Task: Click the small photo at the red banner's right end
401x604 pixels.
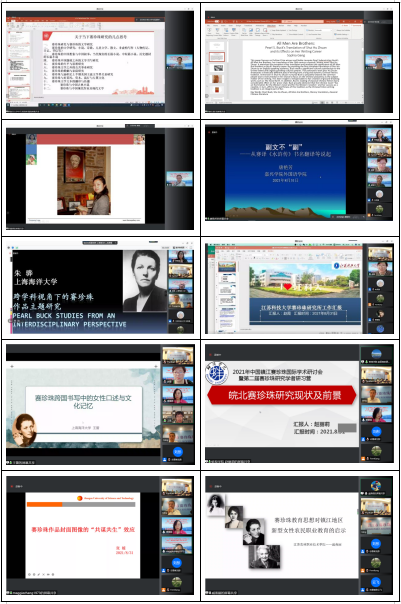Action: (139, 139)
